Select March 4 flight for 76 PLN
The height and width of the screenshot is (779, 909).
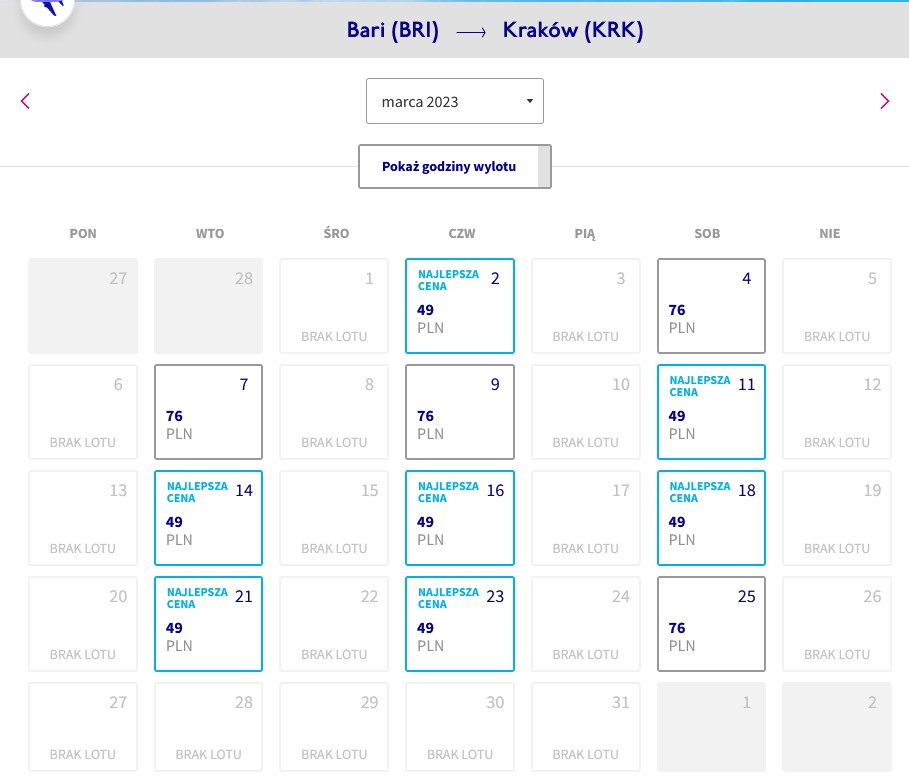711,305
